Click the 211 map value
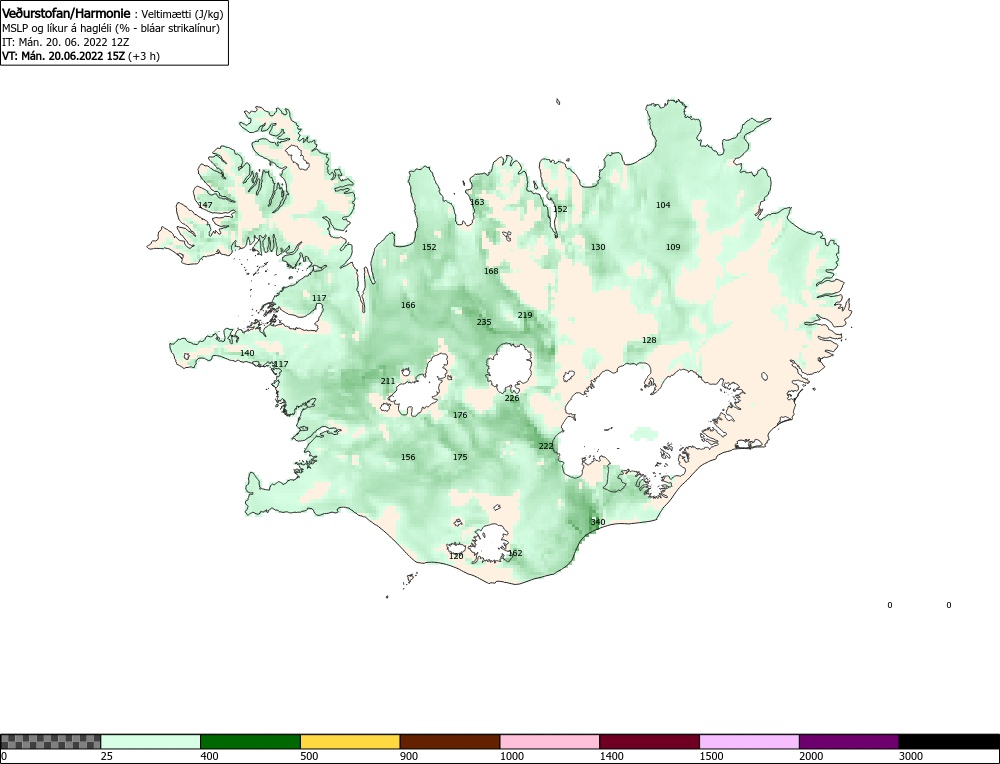 [388, 381]
